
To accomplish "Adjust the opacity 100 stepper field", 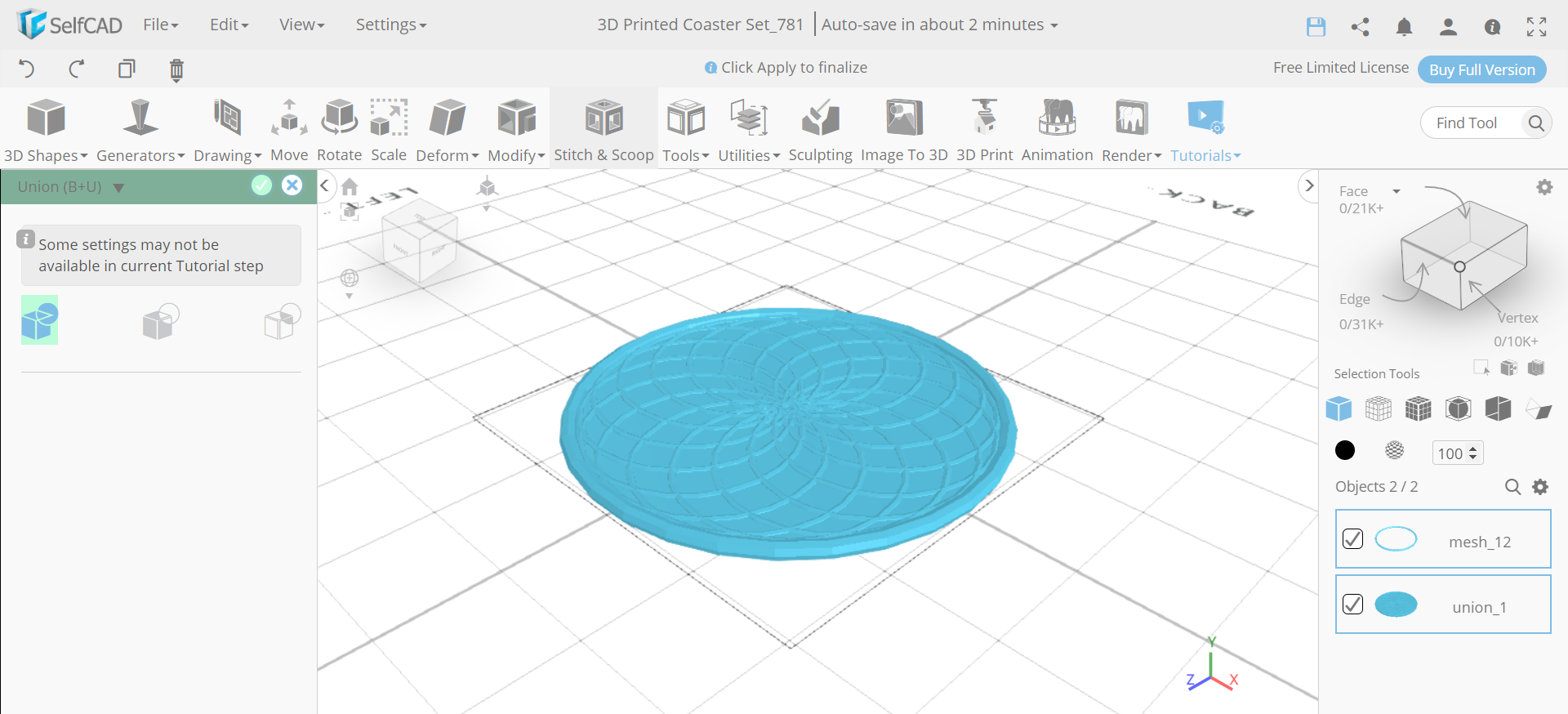I will pyautogui.click(x=1458, y=453).
